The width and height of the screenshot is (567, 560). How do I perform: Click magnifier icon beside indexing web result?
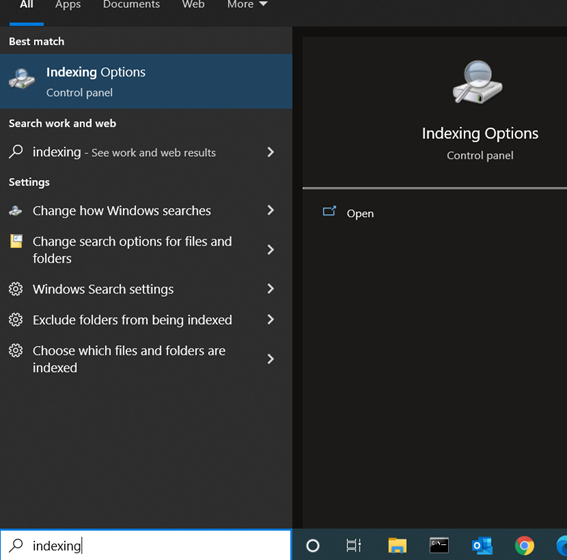pyautogui.click(x=16, y=151)
